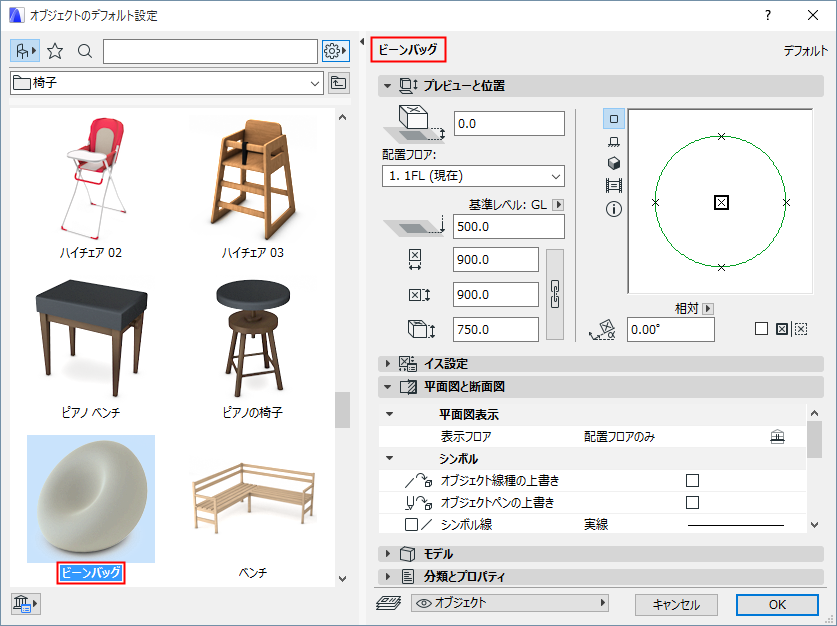Show the object info icon
Viewport: 837px width, 626px height.
[x=614, y=209]
